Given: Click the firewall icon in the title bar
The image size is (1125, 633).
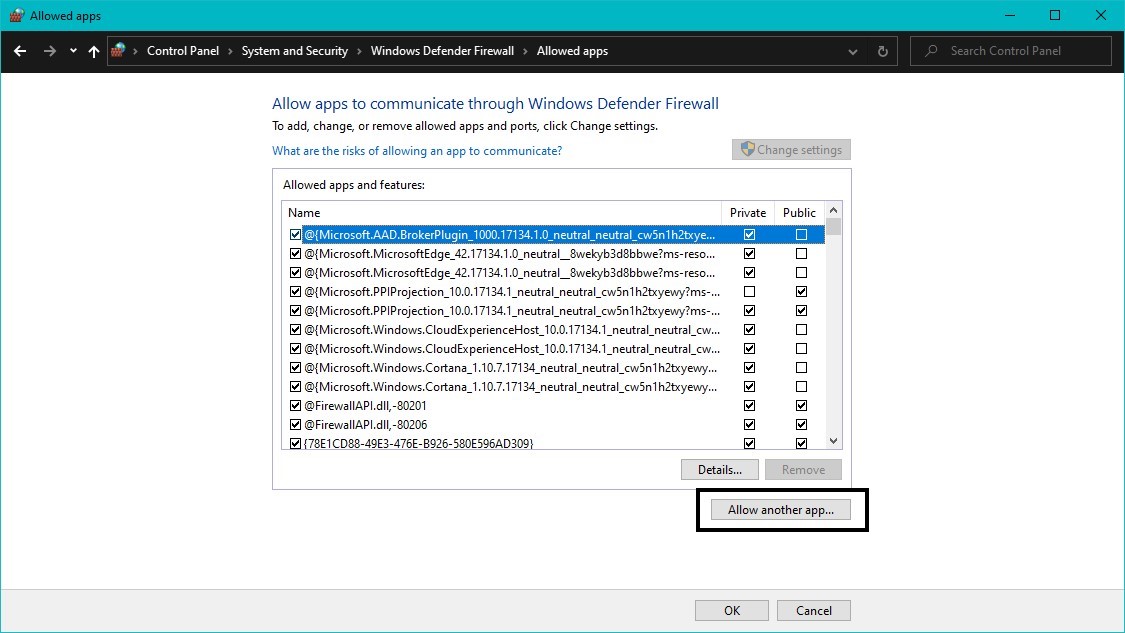Looking at the screenshot, I should click(x=17, y=15).
